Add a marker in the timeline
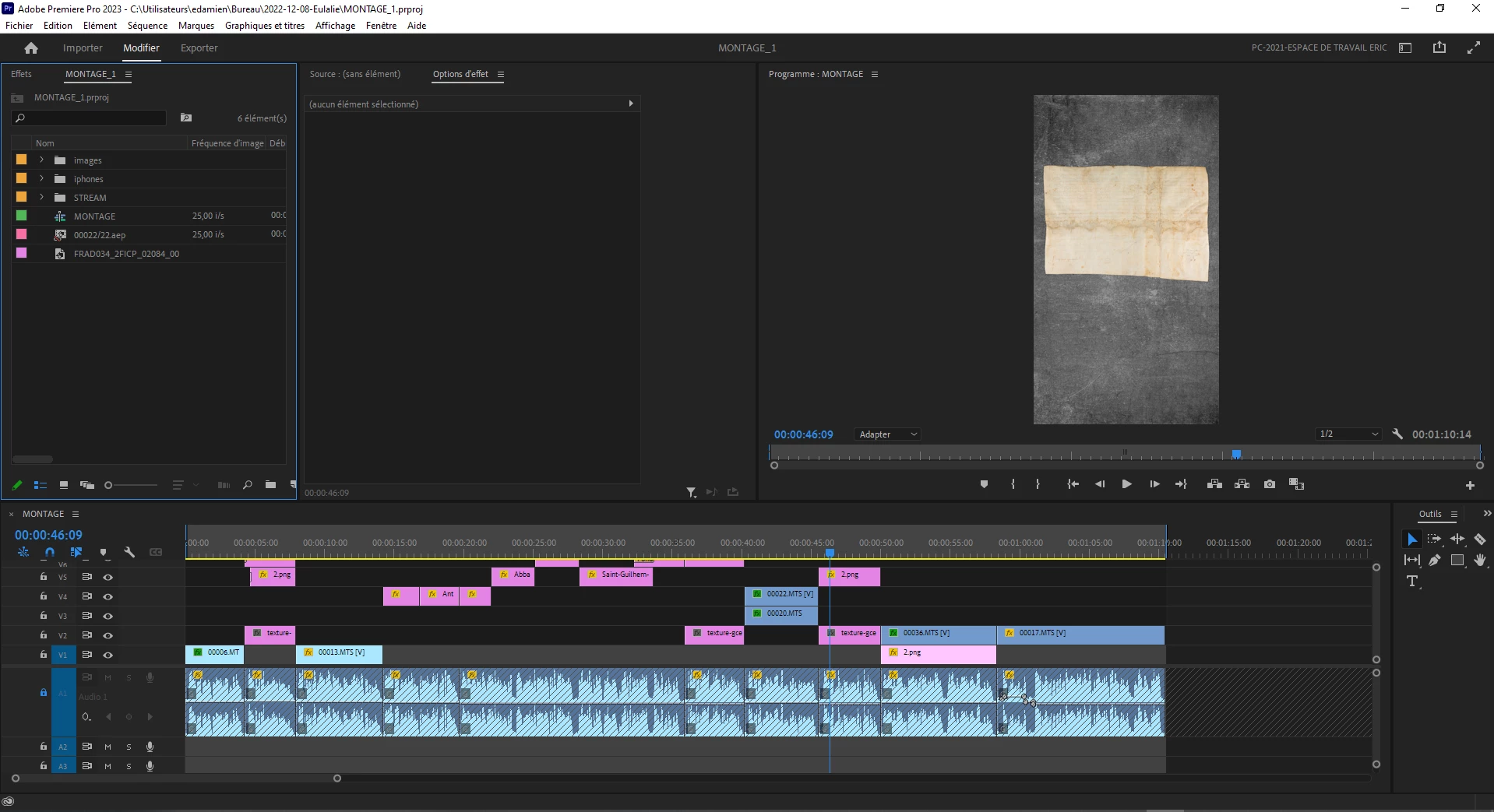1494x812 pixels. 103,552
